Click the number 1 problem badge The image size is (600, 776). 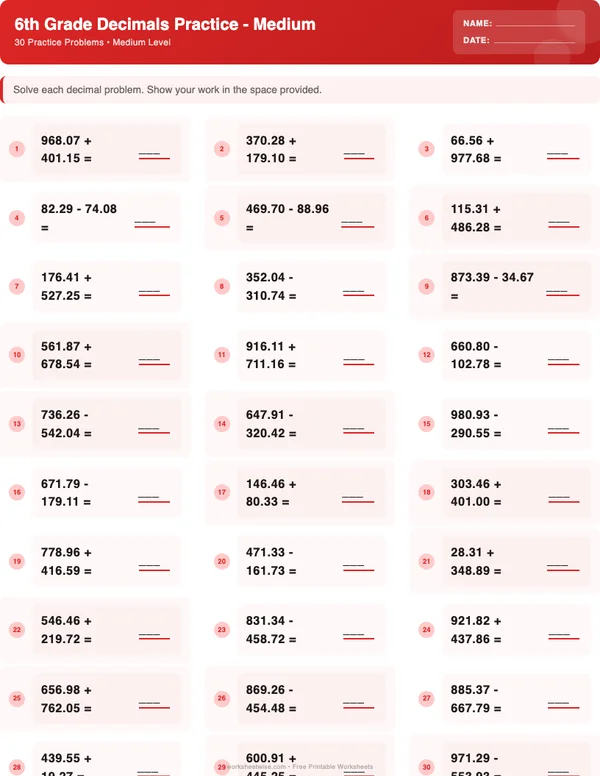17,150
